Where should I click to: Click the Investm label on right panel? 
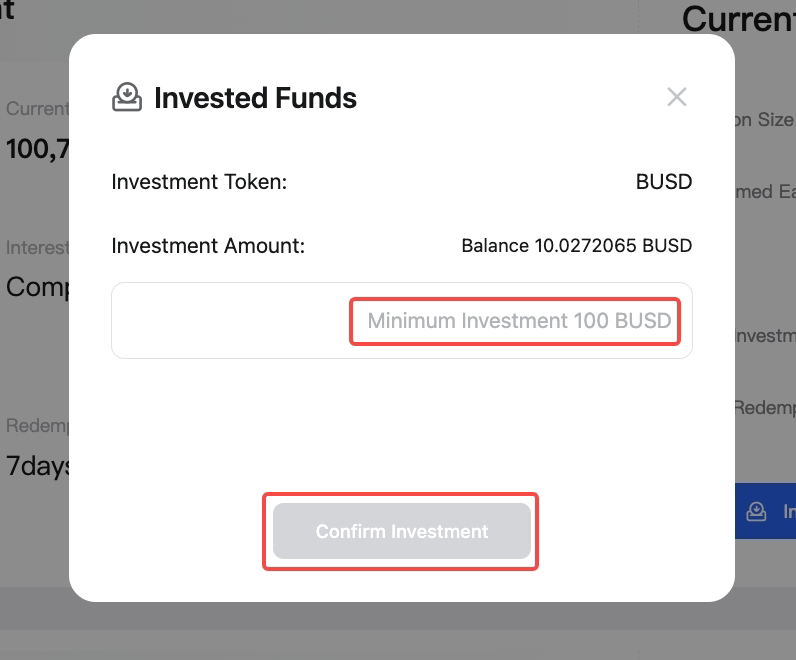[x=764, y=336]
